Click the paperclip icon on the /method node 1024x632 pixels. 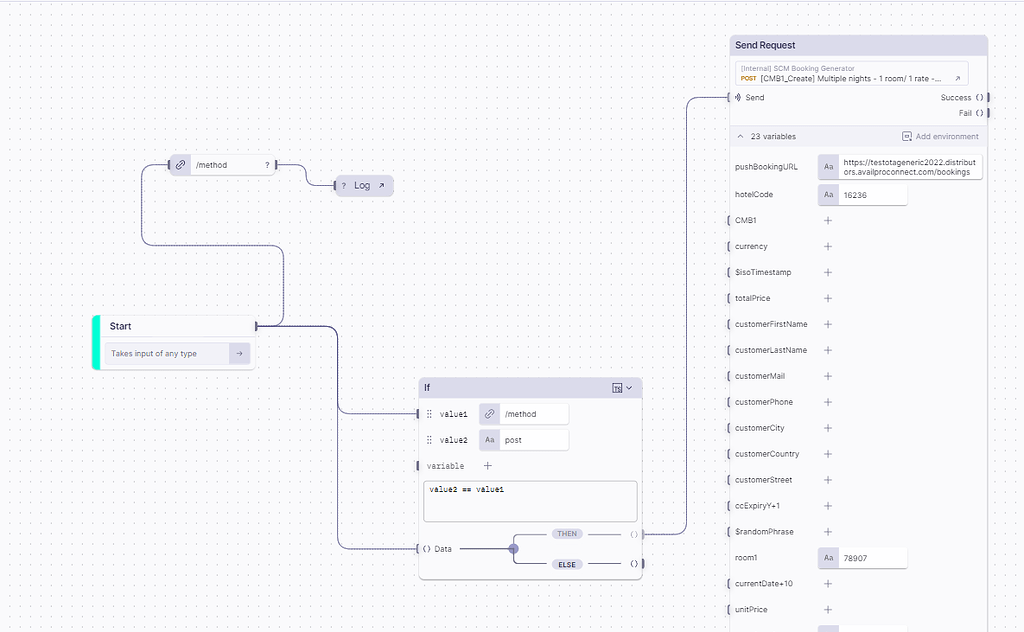tap(180, 164)
